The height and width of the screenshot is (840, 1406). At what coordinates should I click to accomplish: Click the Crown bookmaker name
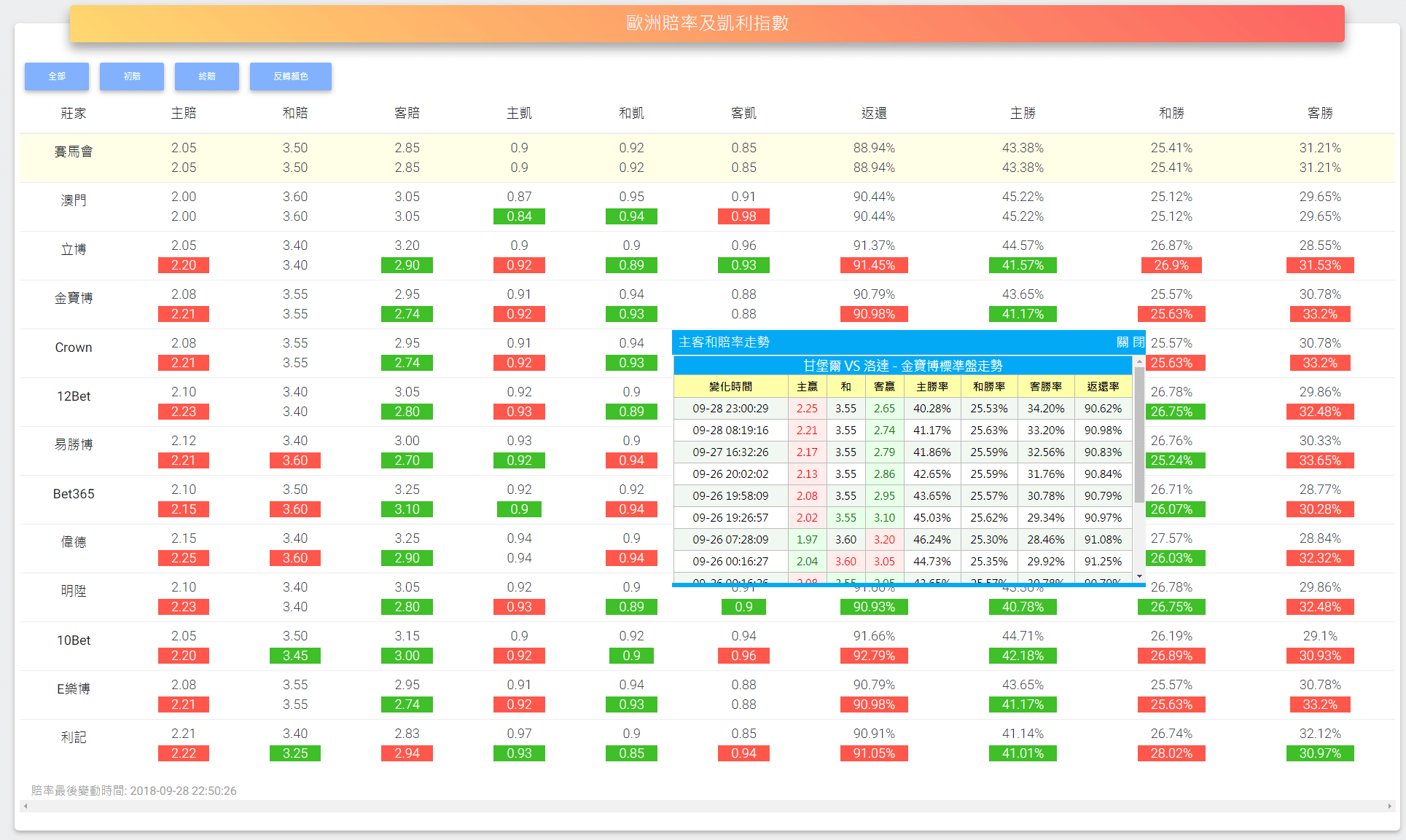coord(74,348)
